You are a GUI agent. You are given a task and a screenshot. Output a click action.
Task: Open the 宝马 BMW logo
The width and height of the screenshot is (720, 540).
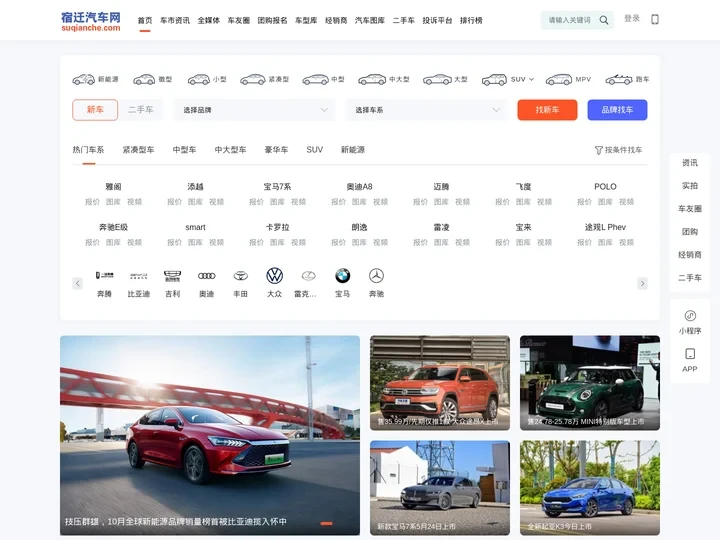point(343,276)
